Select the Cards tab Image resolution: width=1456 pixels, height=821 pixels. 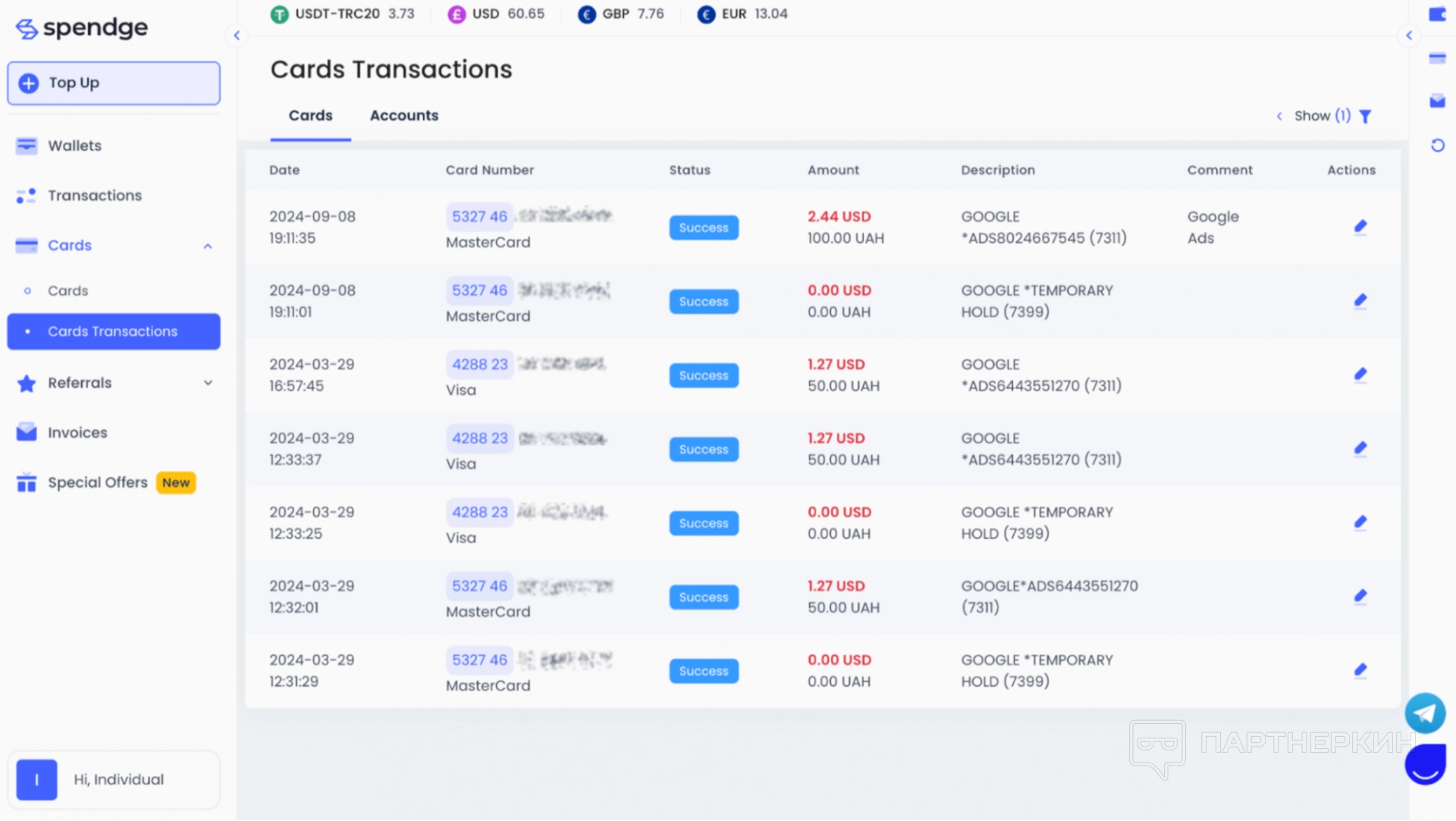click(x=310, y=115)
